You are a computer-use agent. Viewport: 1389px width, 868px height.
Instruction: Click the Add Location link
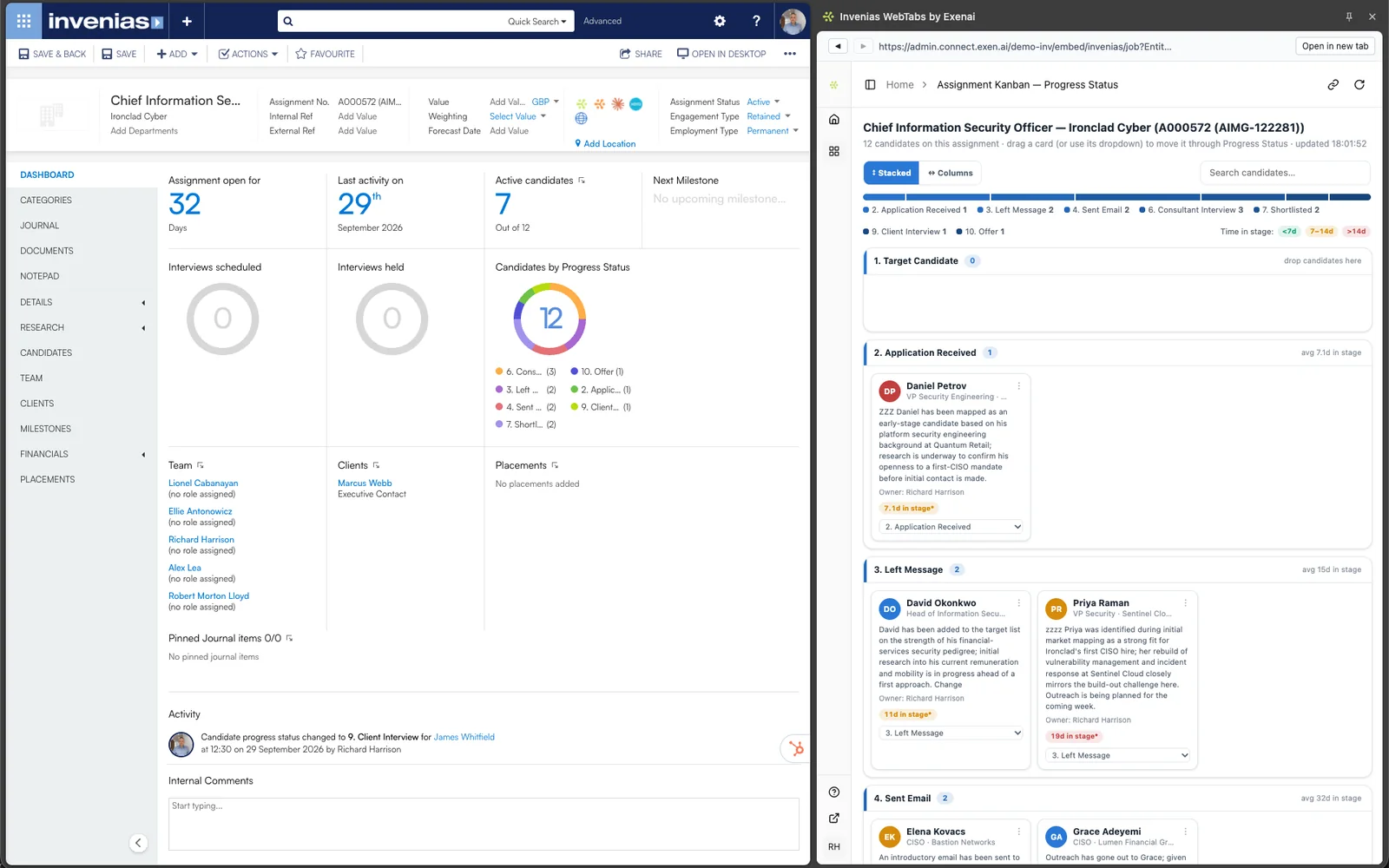pos(605,143)
